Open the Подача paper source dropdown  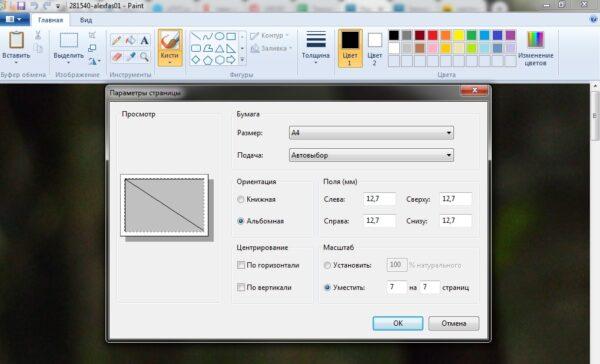pos(371,155)
